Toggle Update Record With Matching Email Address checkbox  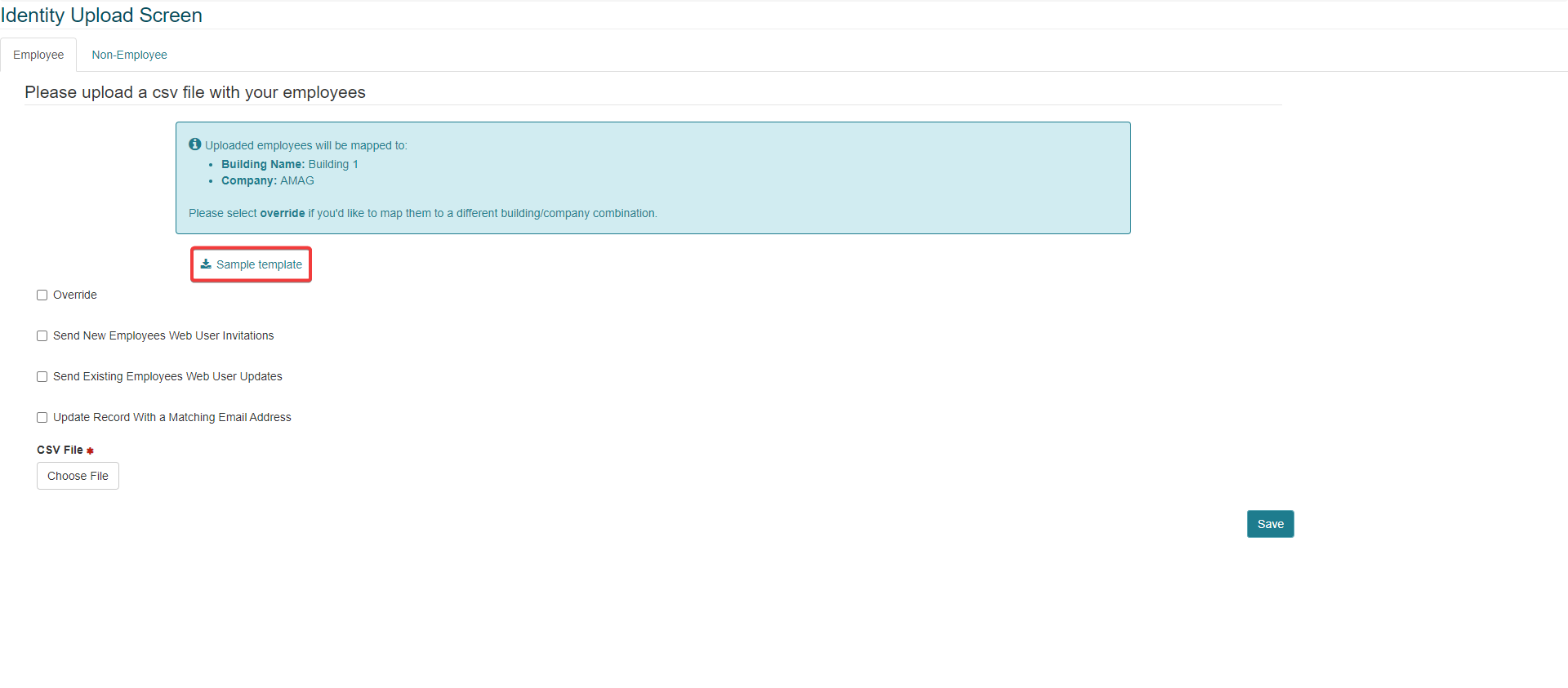click(x=42, y=418)
